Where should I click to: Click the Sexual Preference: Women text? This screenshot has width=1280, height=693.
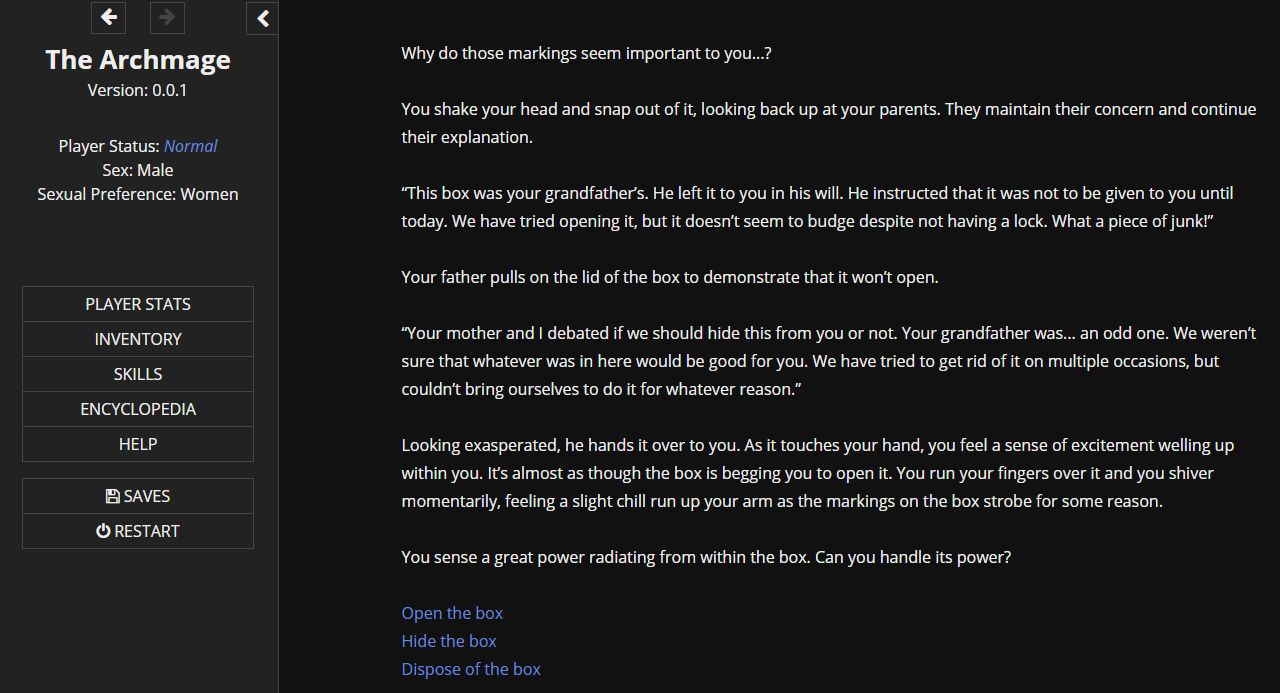tap(138, 194)
